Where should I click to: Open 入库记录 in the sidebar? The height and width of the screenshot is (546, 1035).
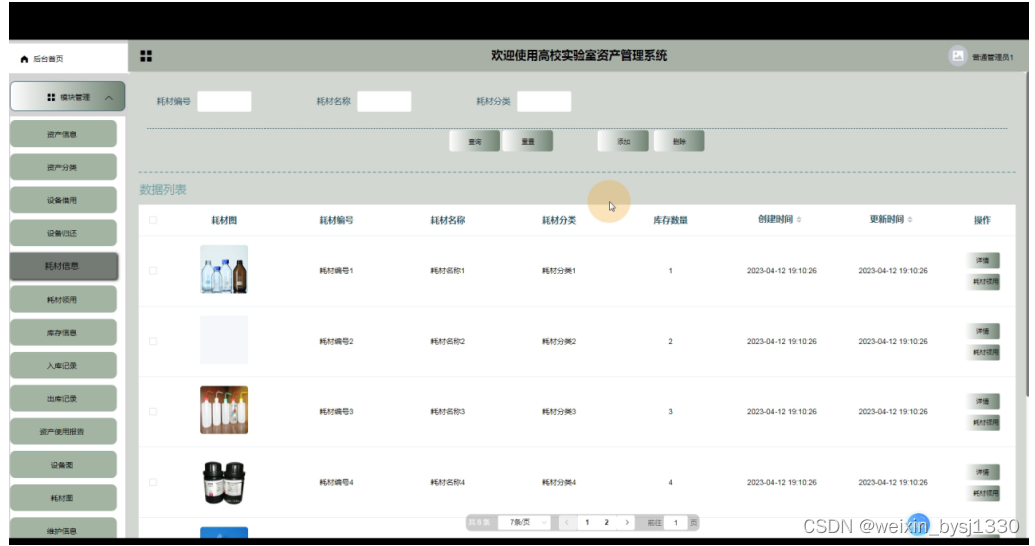click(x=63, y=366)
